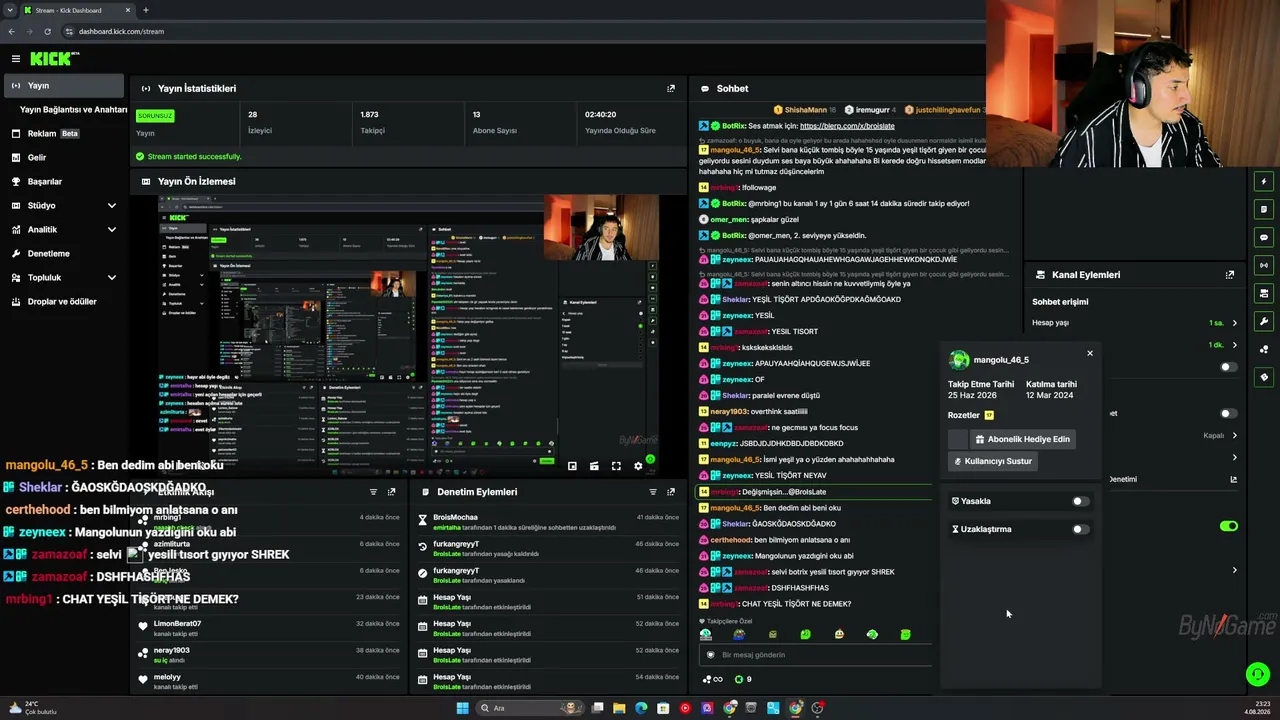The height and width of the screenshot is (720, 1280).
Task: Click Kullanıcıyı Sustur button
Action: (x=993, y=461)
